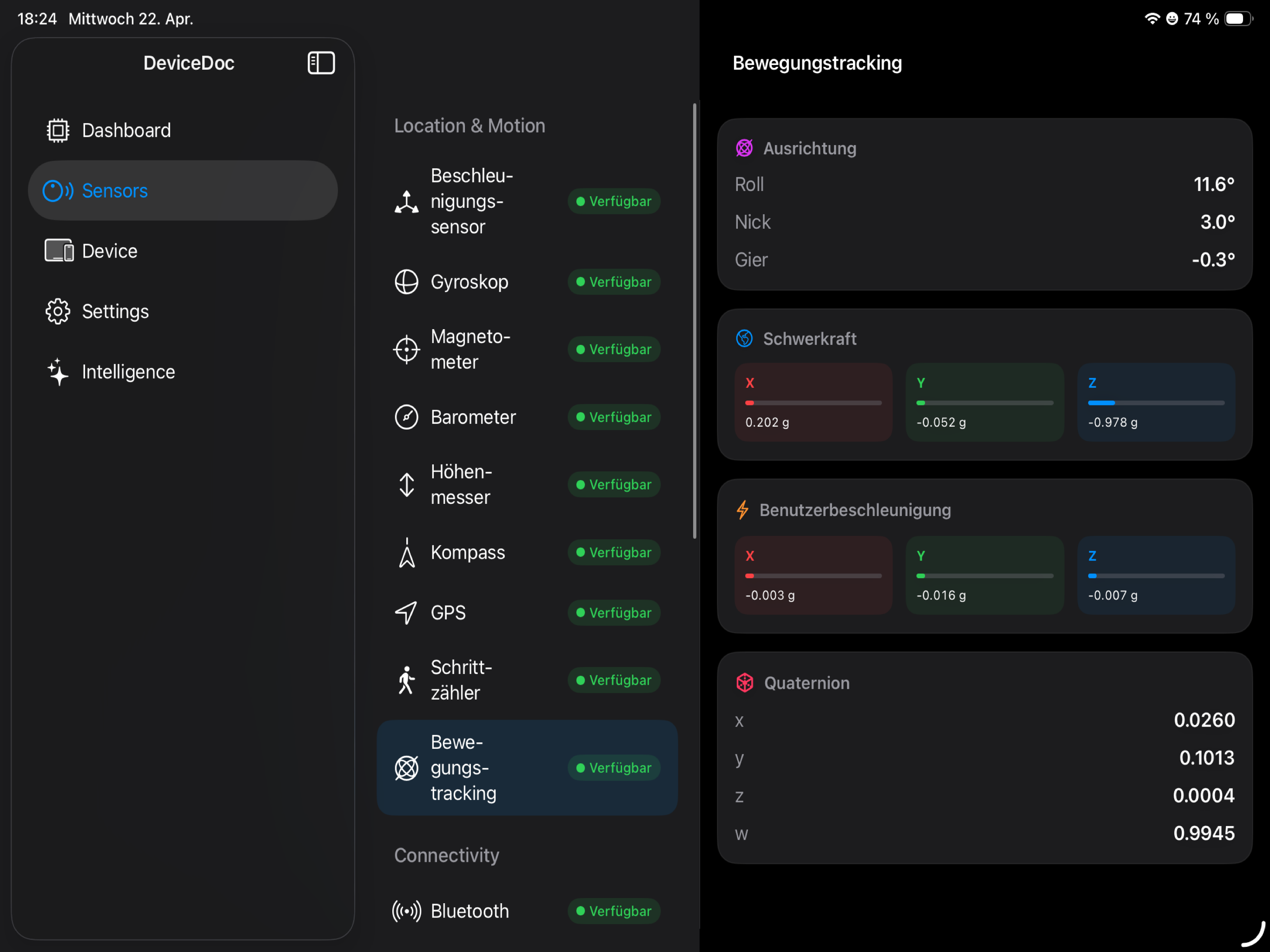Open the Magnetometer list entry
Viewport: 1270px width, 952px height.
[527, 349]
